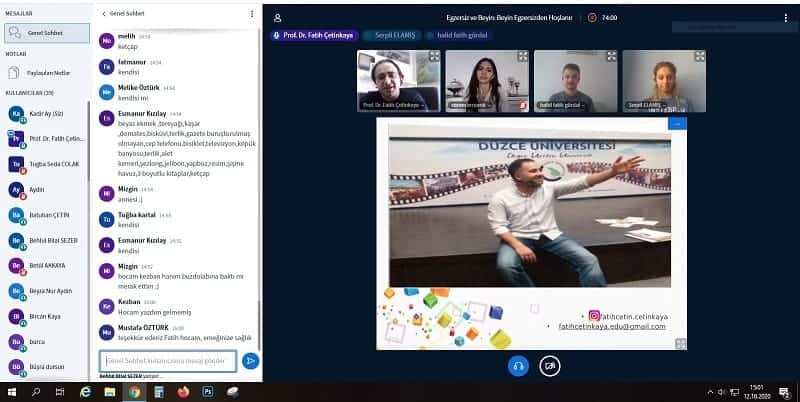The image size is (800, 402).
Task: Click fullscreen icon on presentation slide
Action: pos(680,343)
